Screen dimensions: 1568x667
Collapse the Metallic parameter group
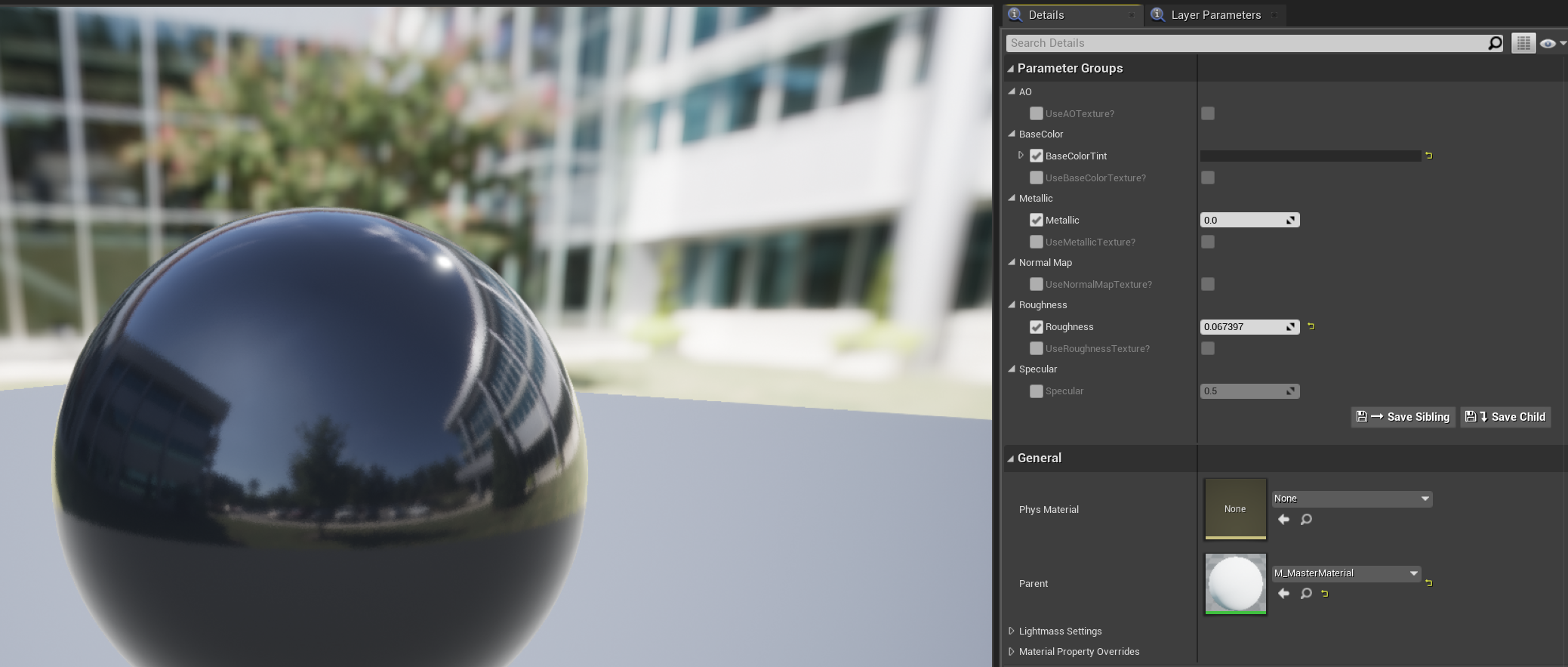tap(1012, 198)
